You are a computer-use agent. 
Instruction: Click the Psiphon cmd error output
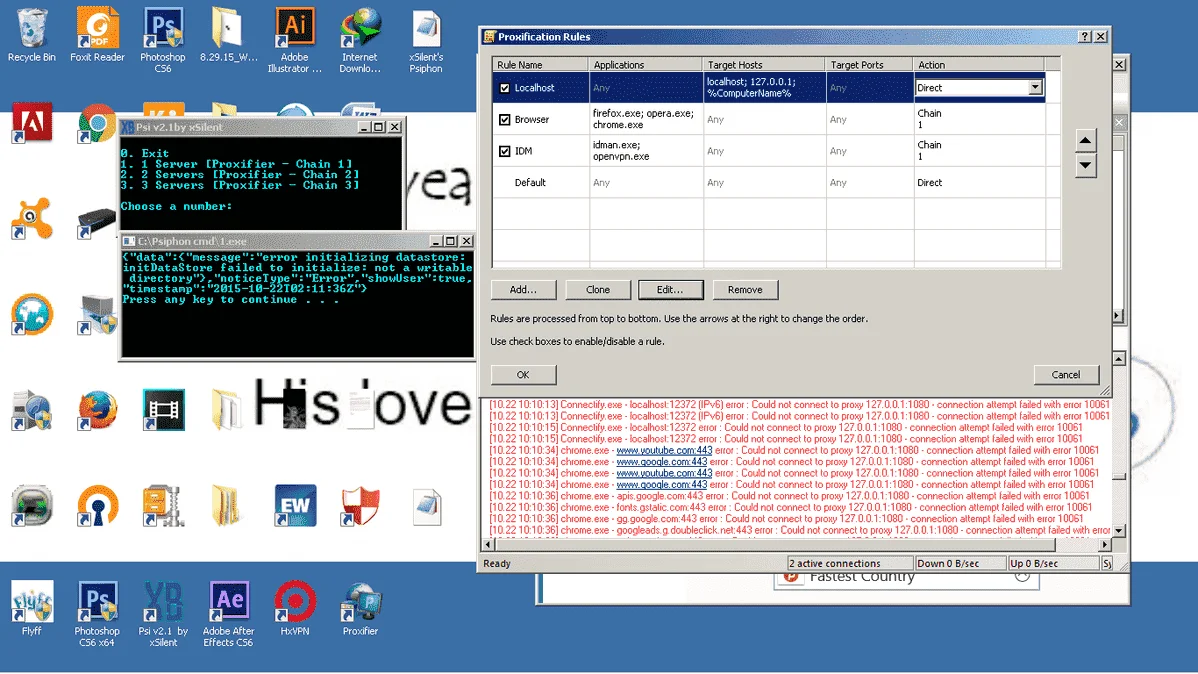click(x=296, y=278)
